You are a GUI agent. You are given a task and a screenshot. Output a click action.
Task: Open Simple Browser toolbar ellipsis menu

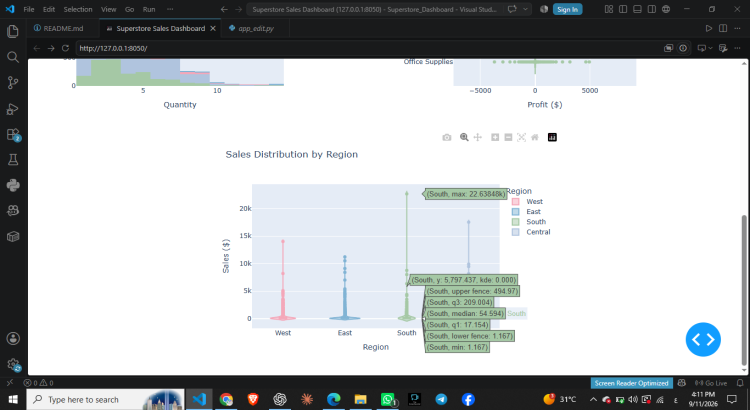(x=737, y=48)
